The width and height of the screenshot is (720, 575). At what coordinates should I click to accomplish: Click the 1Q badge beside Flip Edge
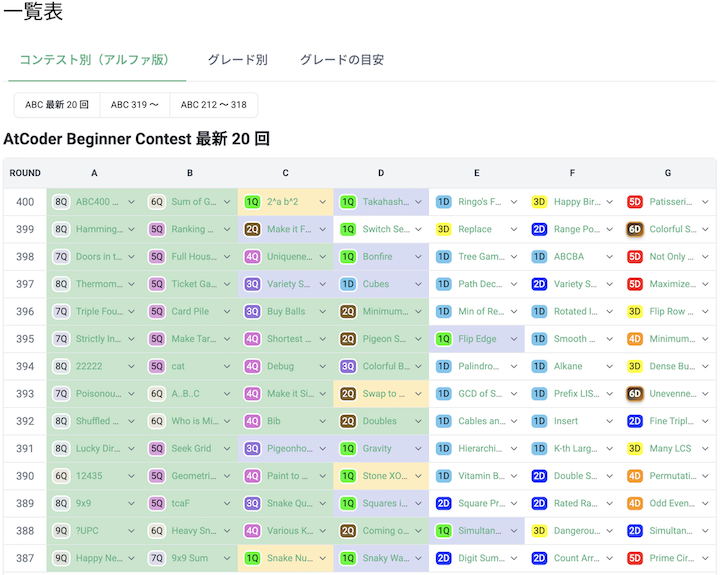pos(444,339)
